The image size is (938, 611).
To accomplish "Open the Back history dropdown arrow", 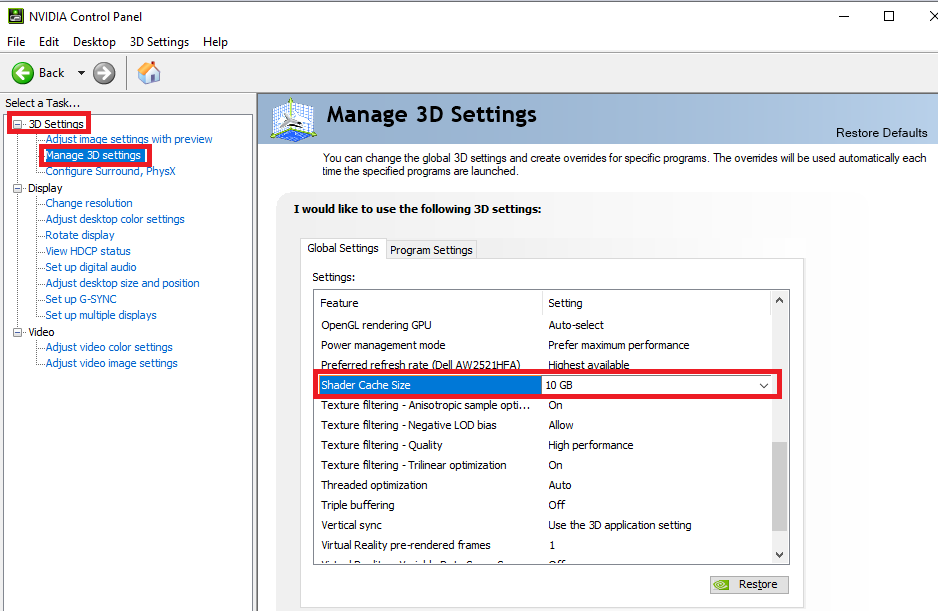I will [x=81, y=73].
